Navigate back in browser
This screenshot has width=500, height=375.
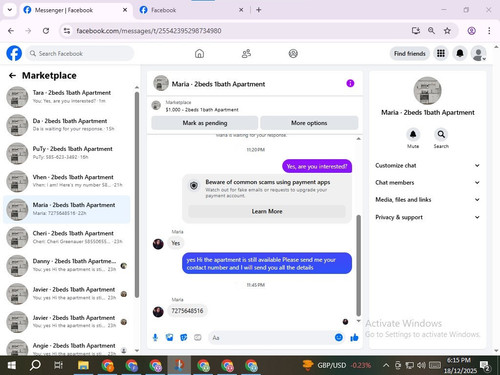11,31
